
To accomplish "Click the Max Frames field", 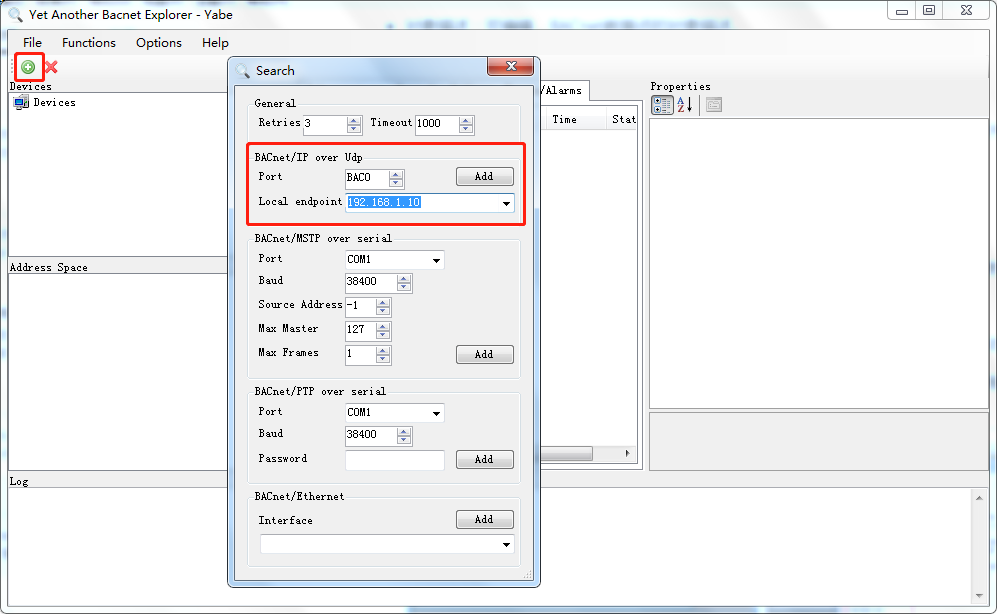I will pos(360,355).
